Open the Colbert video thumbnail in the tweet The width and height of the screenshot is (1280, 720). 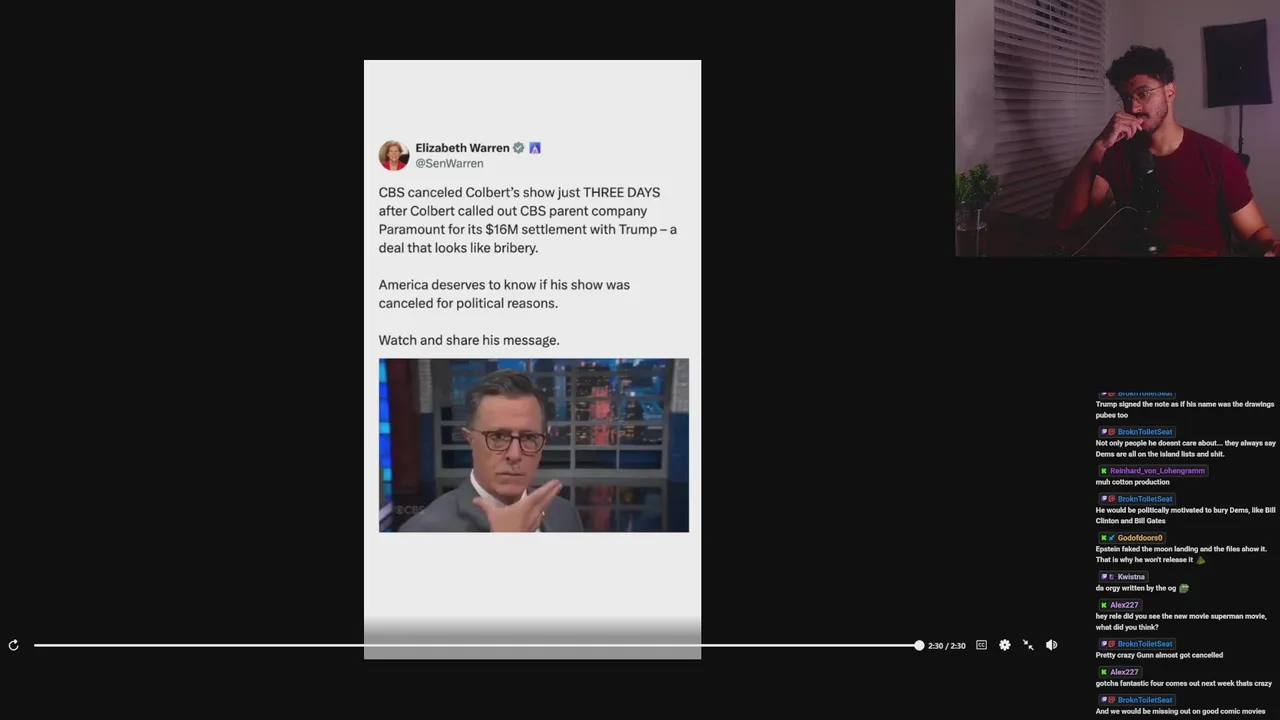click(533, 445)
